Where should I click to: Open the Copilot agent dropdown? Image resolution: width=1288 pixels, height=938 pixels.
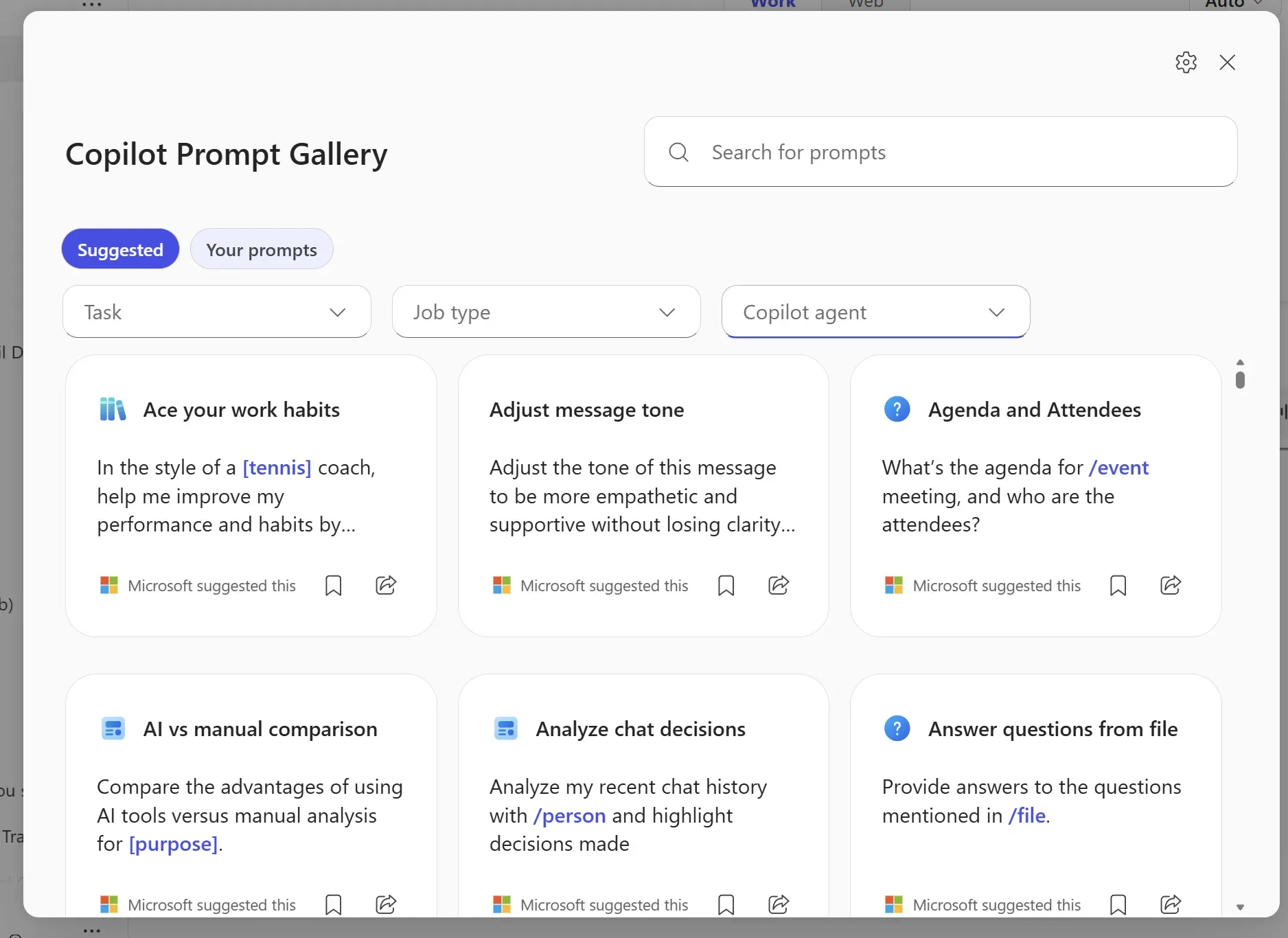pyautogui.click(x=876, y=312)
